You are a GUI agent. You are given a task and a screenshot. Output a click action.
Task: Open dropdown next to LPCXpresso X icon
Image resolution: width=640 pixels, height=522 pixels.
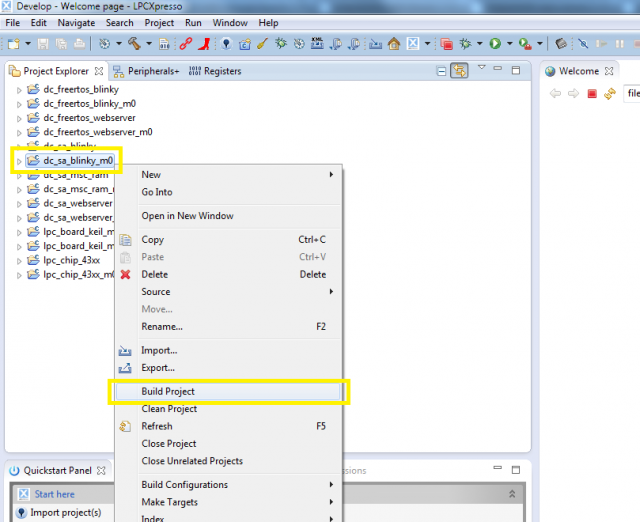point(427,43)
